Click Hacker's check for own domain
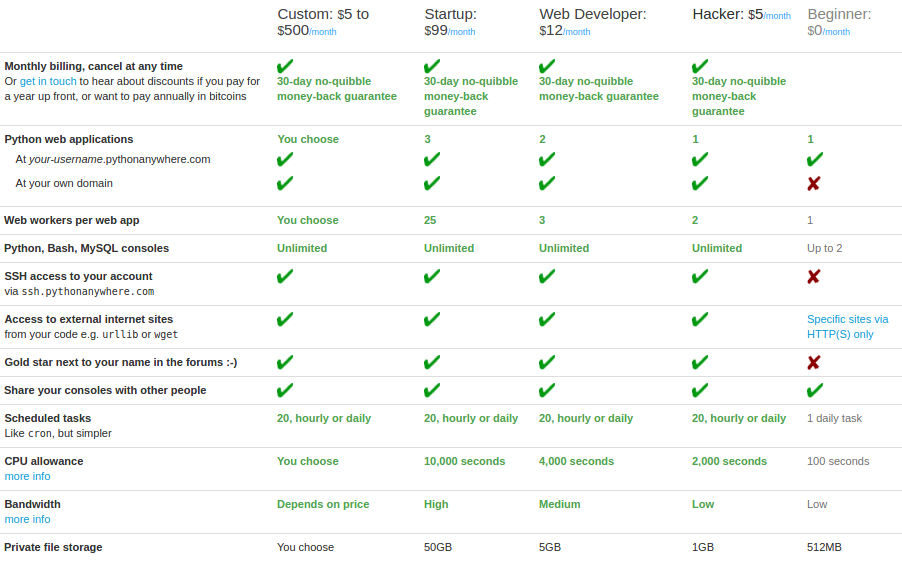This screenshot has width=902, height=567. pyautogui.click(x=700, y=183)
